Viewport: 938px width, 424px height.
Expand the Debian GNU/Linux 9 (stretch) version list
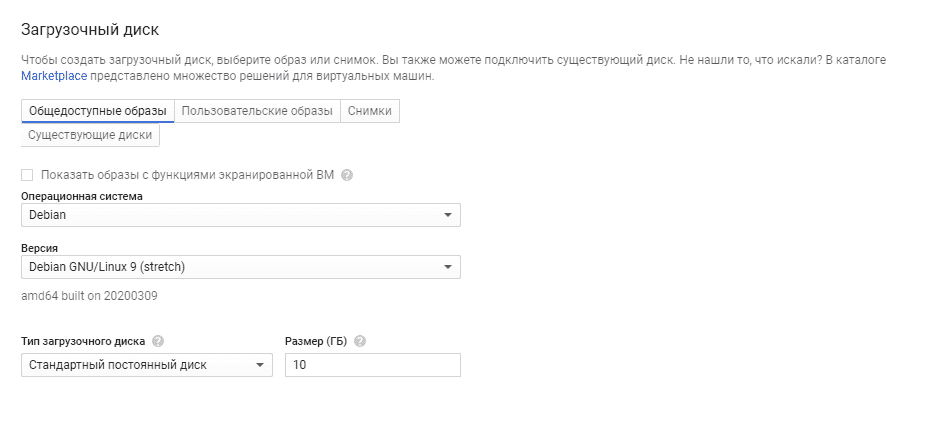[x=240, y=267]
